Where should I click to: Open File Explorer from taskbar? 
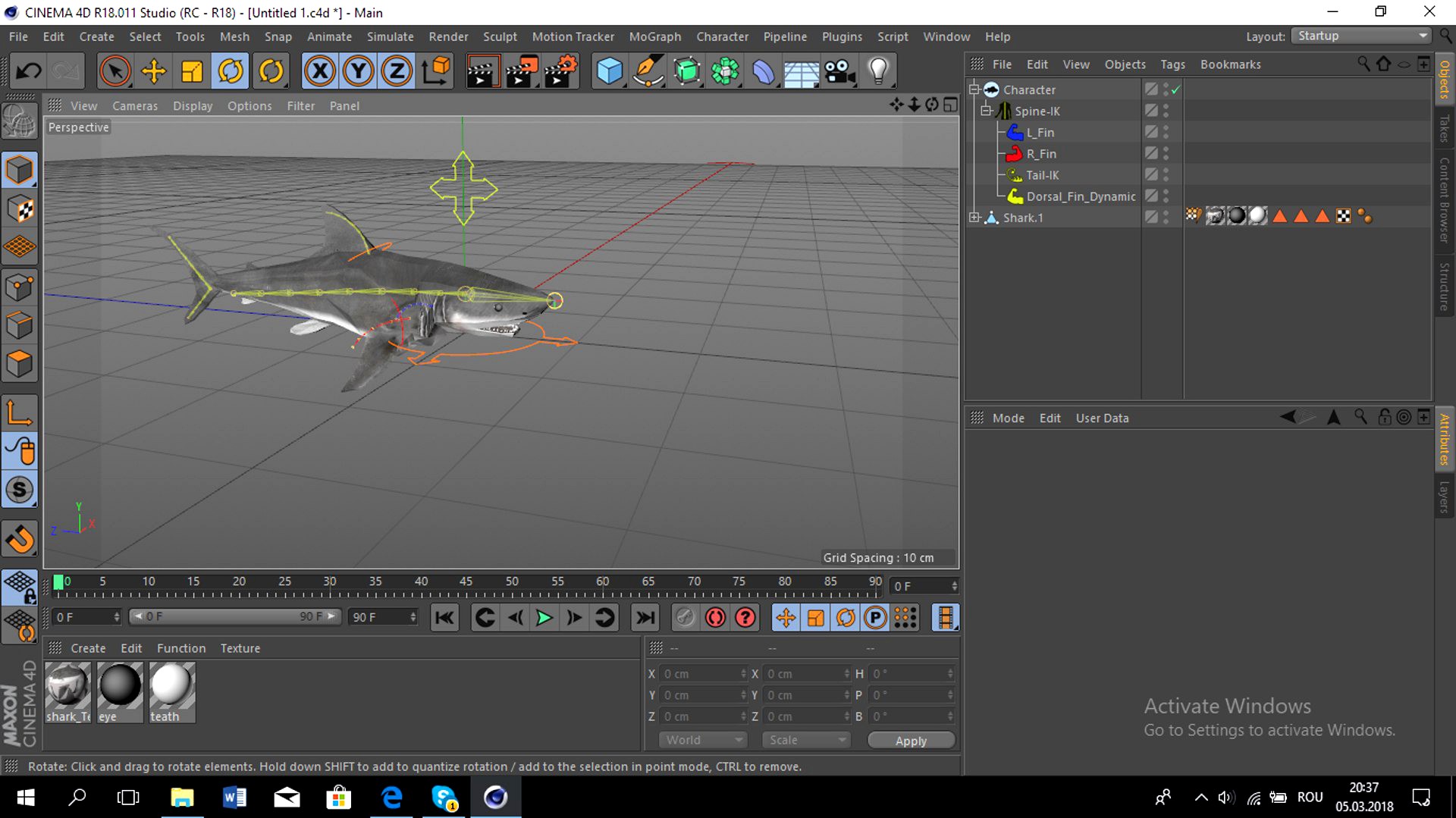[x=182, y=797]
